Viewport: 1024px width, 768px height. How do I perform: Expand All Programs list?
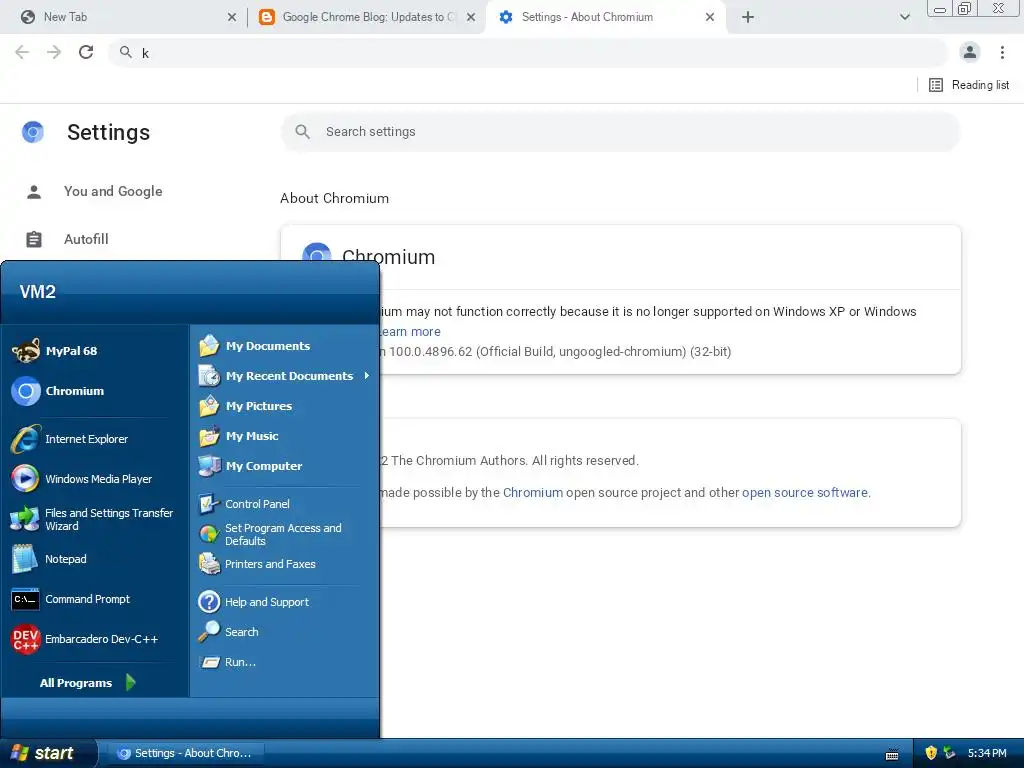tap(88, 682)
